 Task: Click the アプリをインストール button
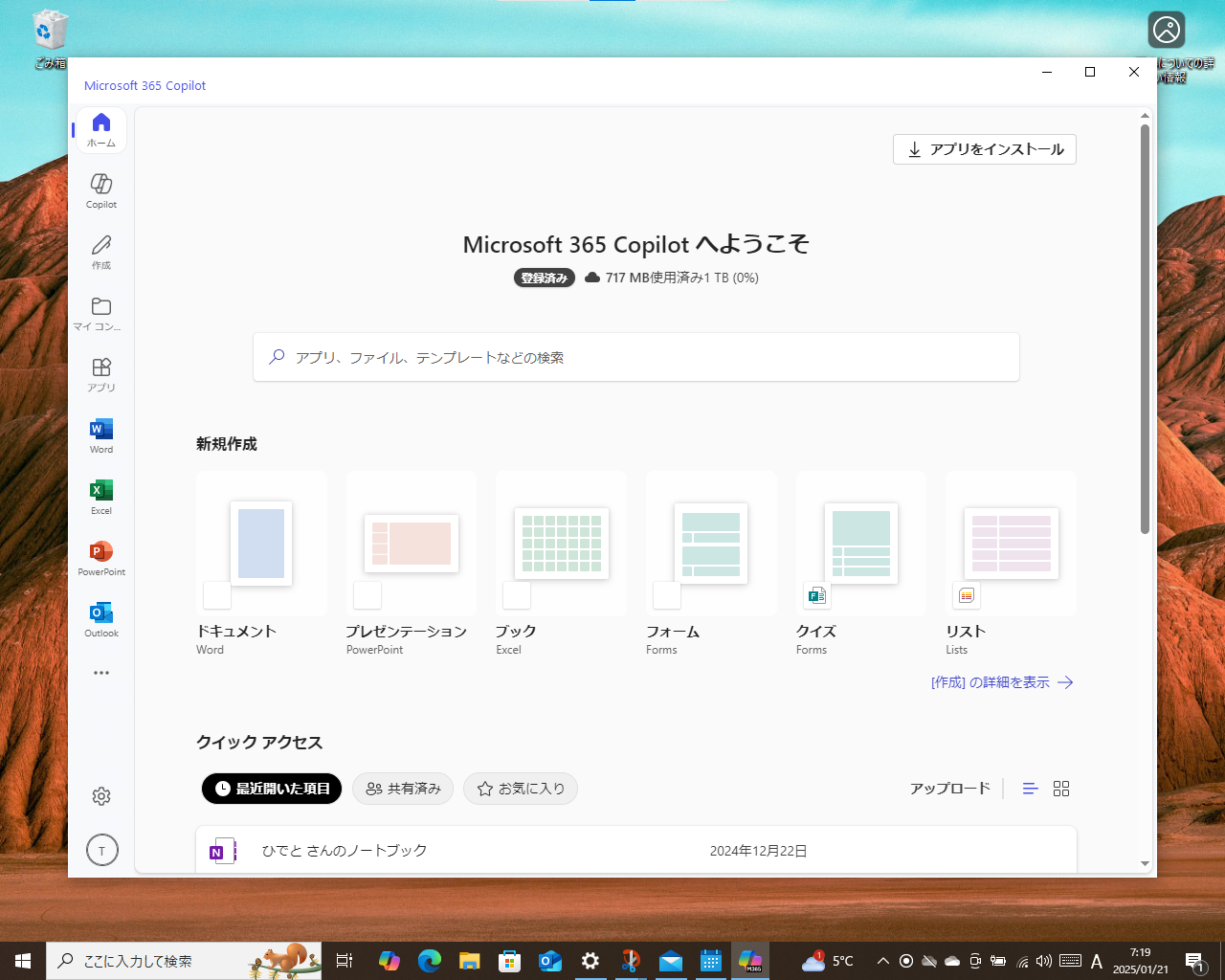click(x=984, y=149)
